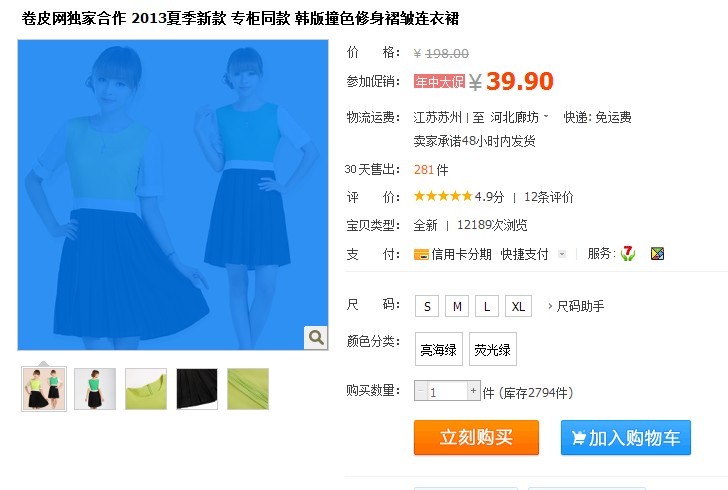The width and height of the screenshot is (728, 490).
Task: Expand the 河北廊坊 destination dropdown
Action: pos(546,116)
